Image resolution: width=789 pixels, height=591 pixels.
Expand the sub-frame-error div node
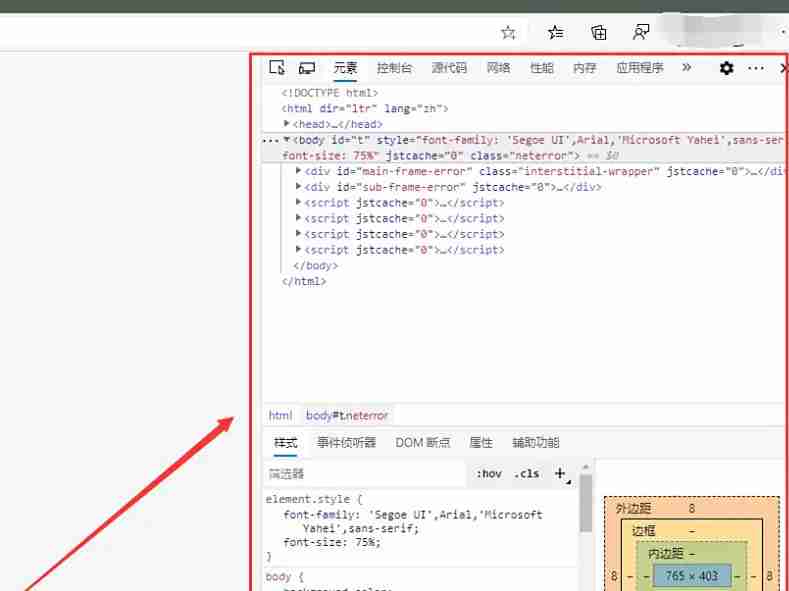tap(298, 186)
